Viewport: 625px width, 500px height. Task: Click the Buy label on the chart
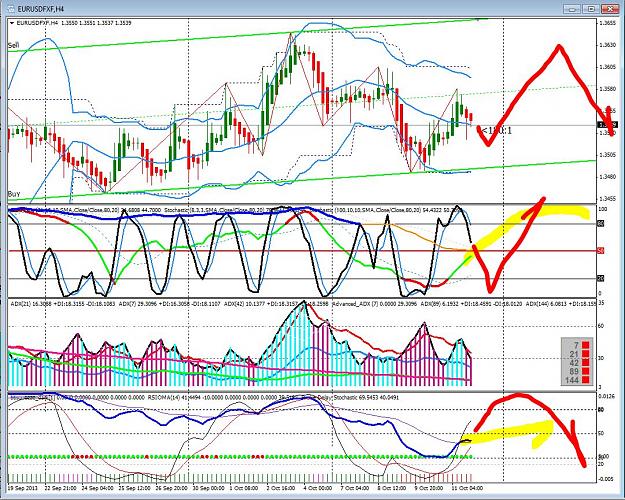point(14,194)
